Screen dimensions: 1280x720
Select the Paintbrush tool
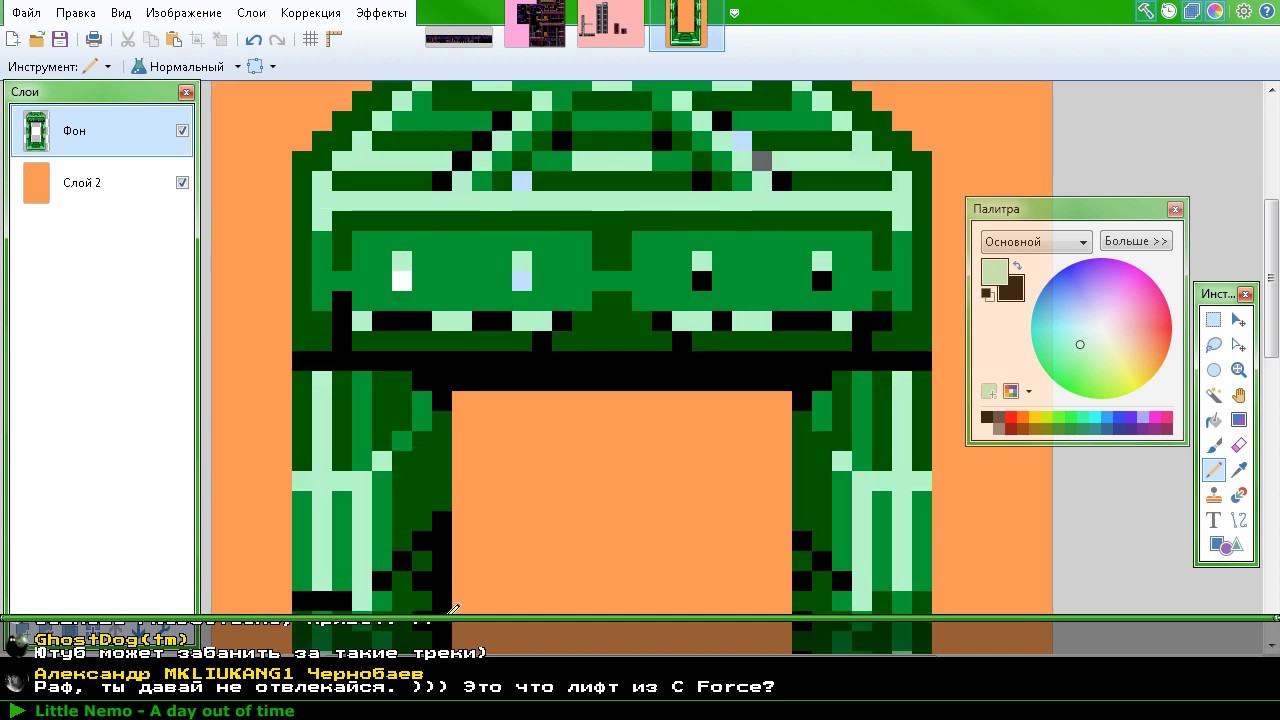pyautogui.click(x=1213, y=445)
